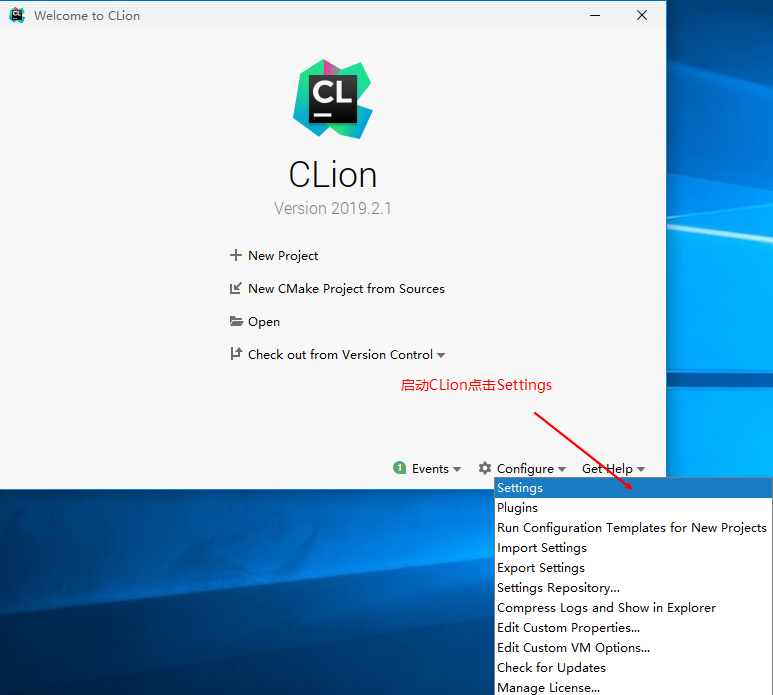Open Run Configuration Templates for New Projects
The image size is (773, 695).
[x=633, y=528]
